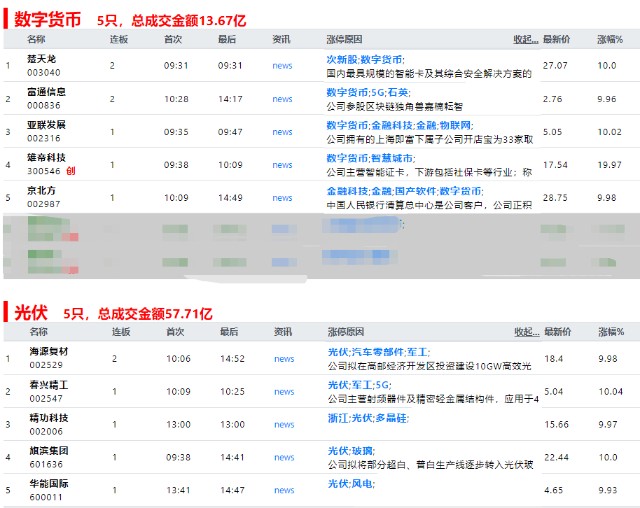
Task: Click stock code 002529
Action: tap(46, 365)
